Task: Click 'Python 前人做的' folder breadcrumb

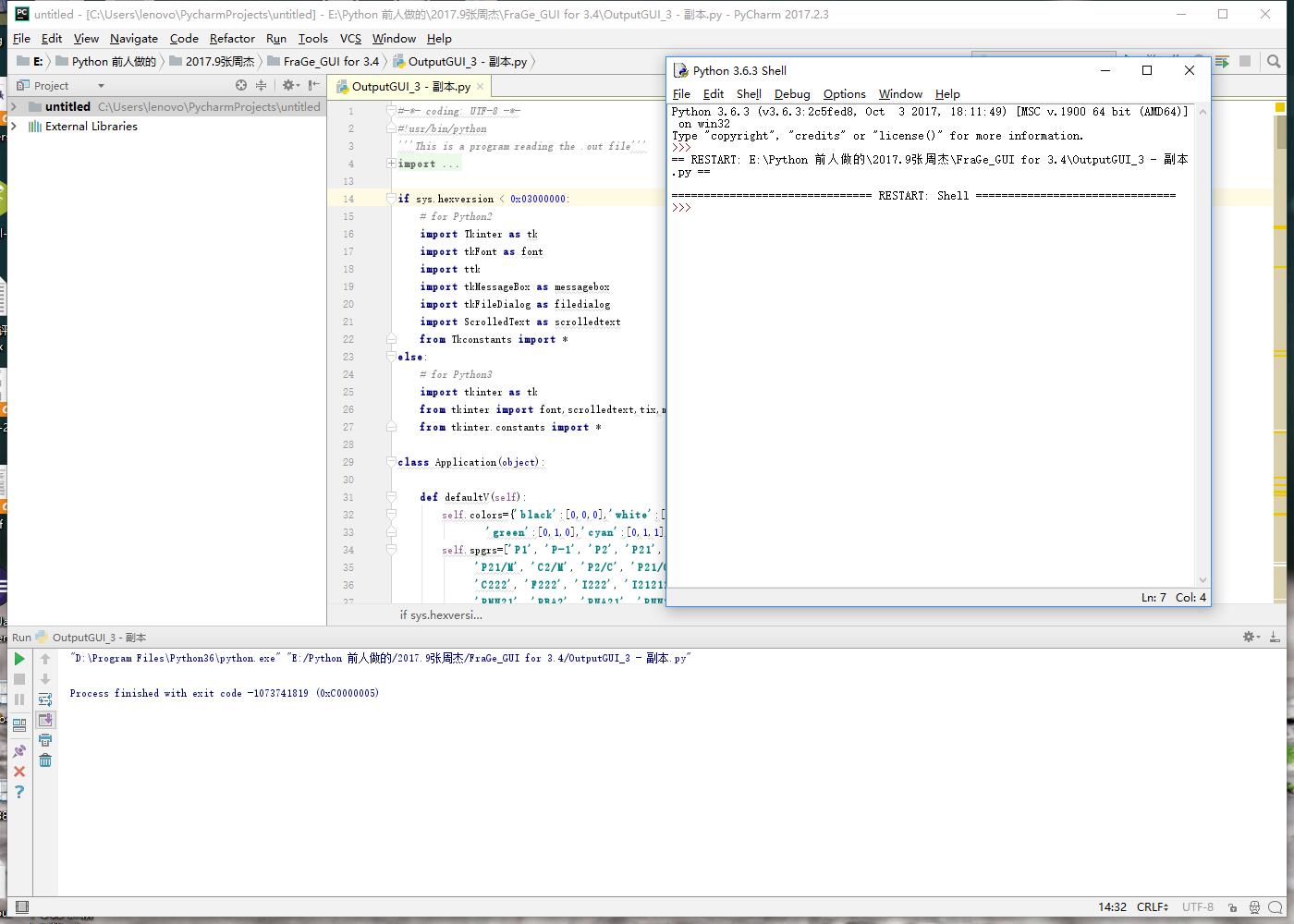Action: tap(106, 61)
